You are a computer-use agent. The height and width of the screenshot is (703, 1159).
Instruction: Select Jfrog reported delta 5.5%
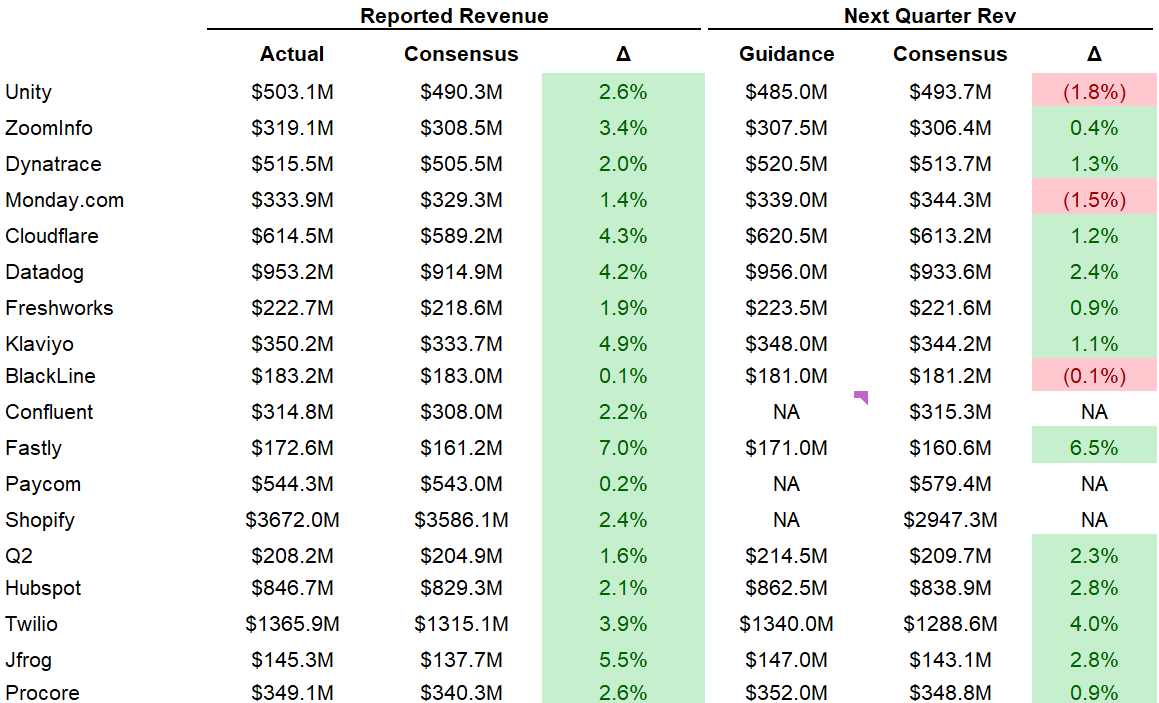coord(623,661)
